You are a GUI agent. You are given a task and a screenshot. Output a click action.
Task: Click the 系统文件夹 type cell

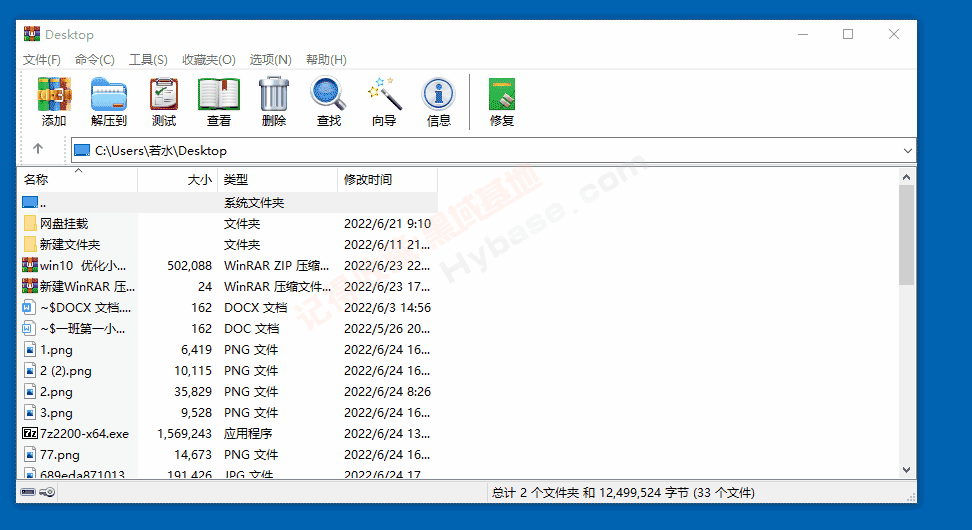pos(254,203)
